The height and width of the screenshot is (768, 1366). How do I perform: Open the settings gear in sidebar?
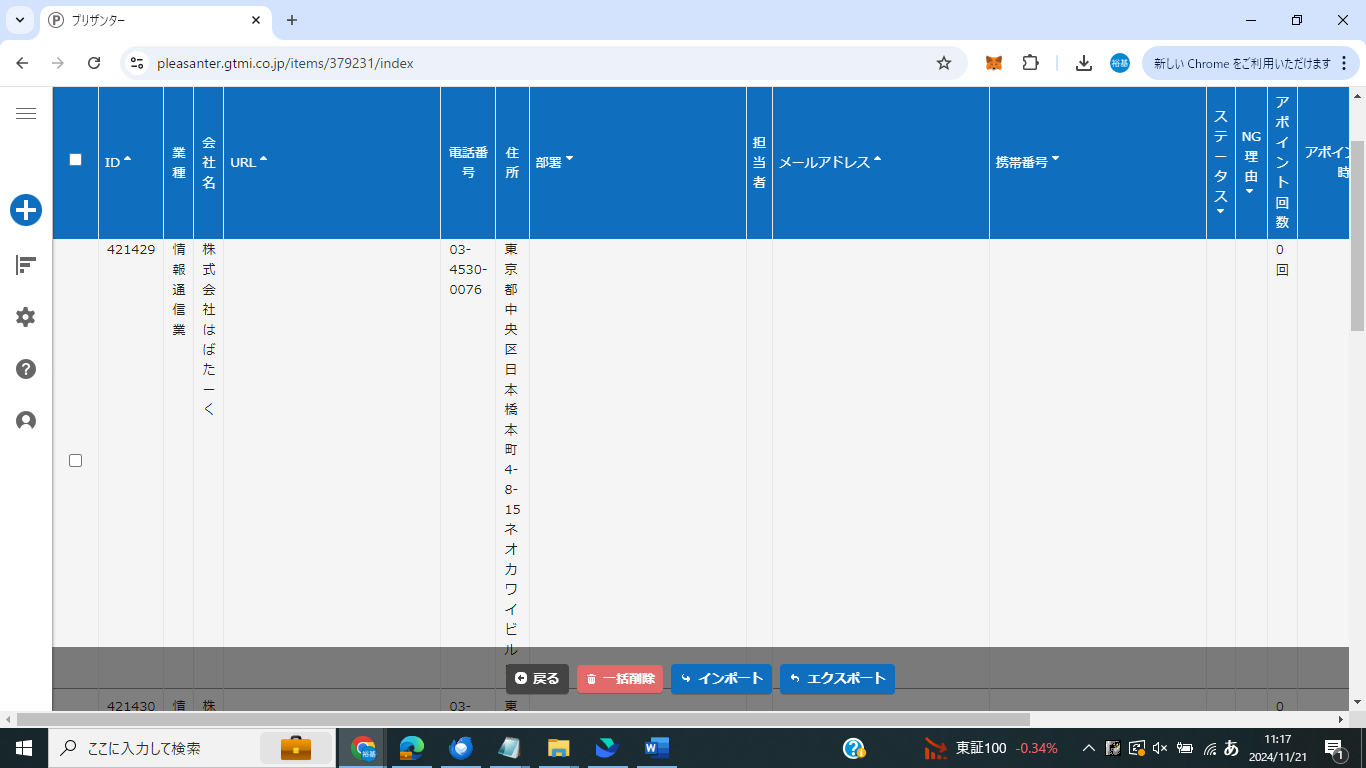pyautogui.click(x=26, y=317)
